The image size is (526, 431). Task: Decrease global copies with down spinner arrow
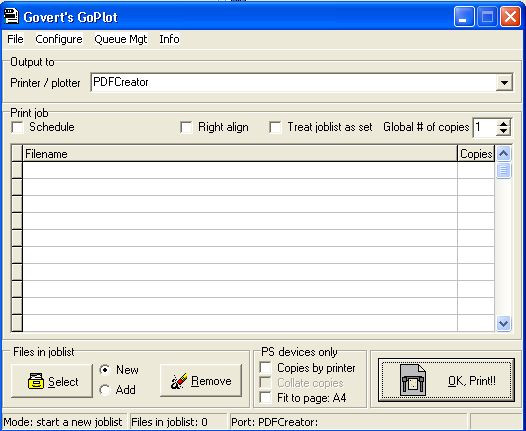504,132
